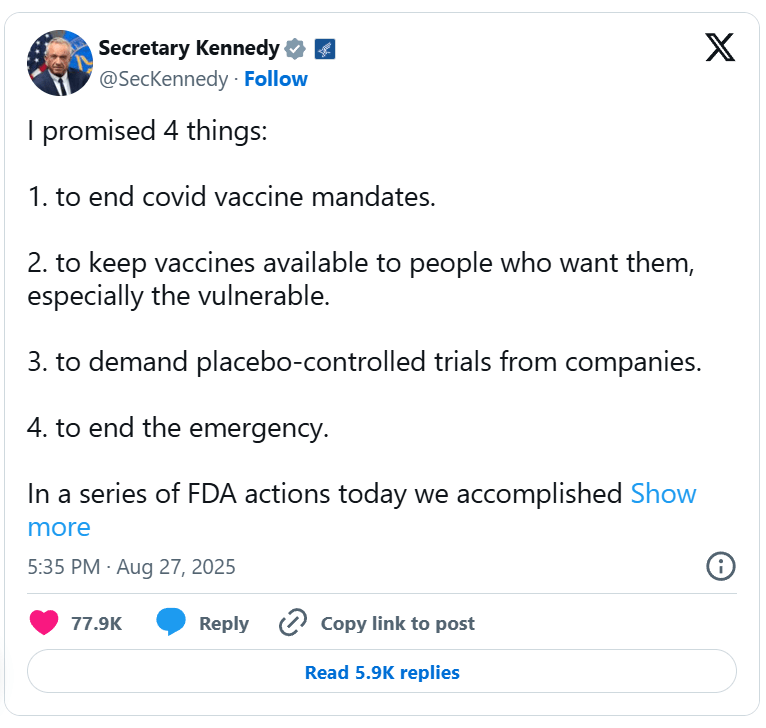This screenshot has height=728, width=766.
Task: Open Read 5.9K replies button
Action: (x=382, y=672)
